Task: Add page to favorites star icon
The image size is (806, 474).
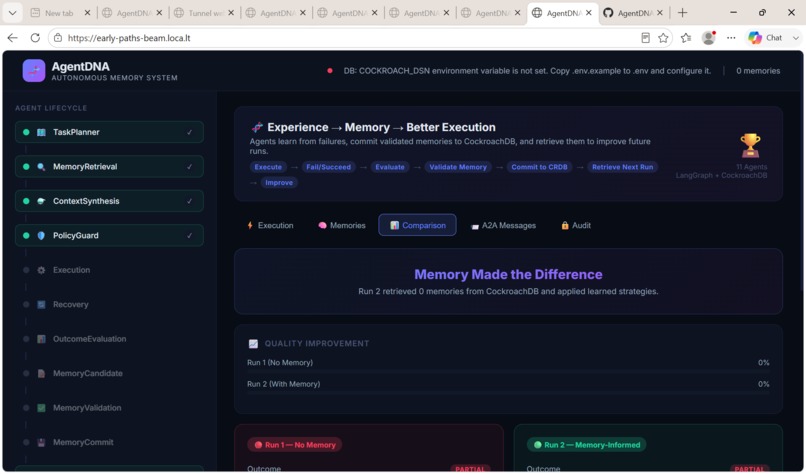Action: pos(663,38)
